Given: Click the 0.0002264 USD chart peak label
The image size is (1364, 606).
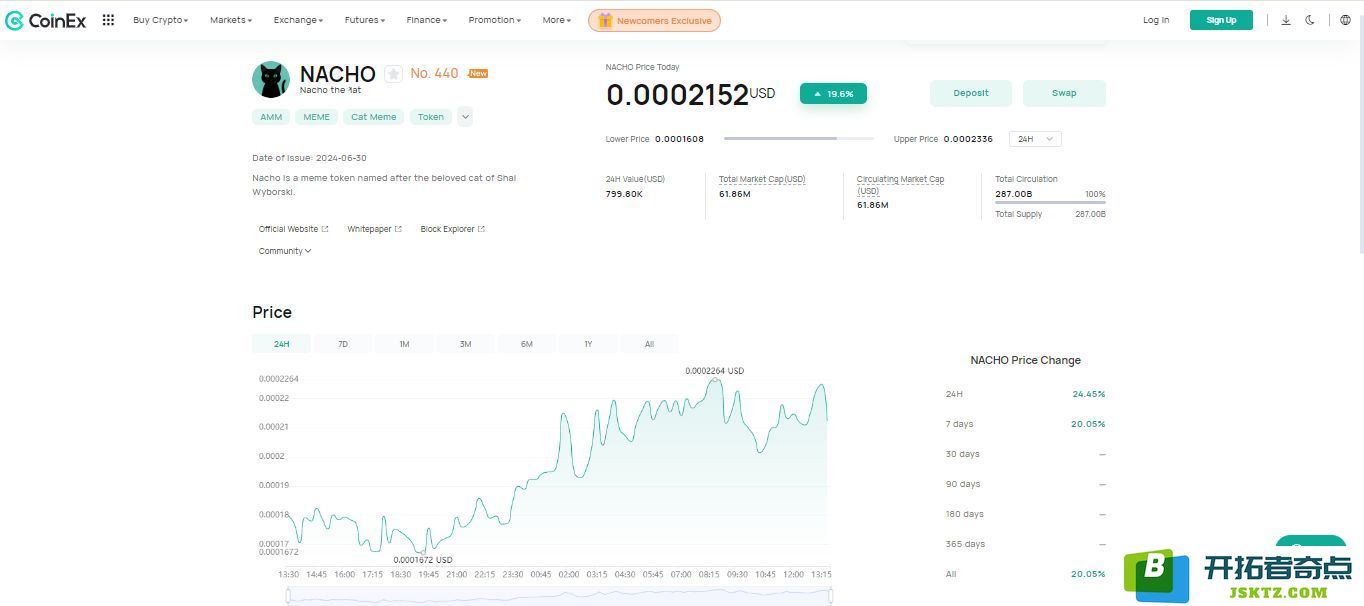Looking at the screenshot, I should click(x=714, y=371).
